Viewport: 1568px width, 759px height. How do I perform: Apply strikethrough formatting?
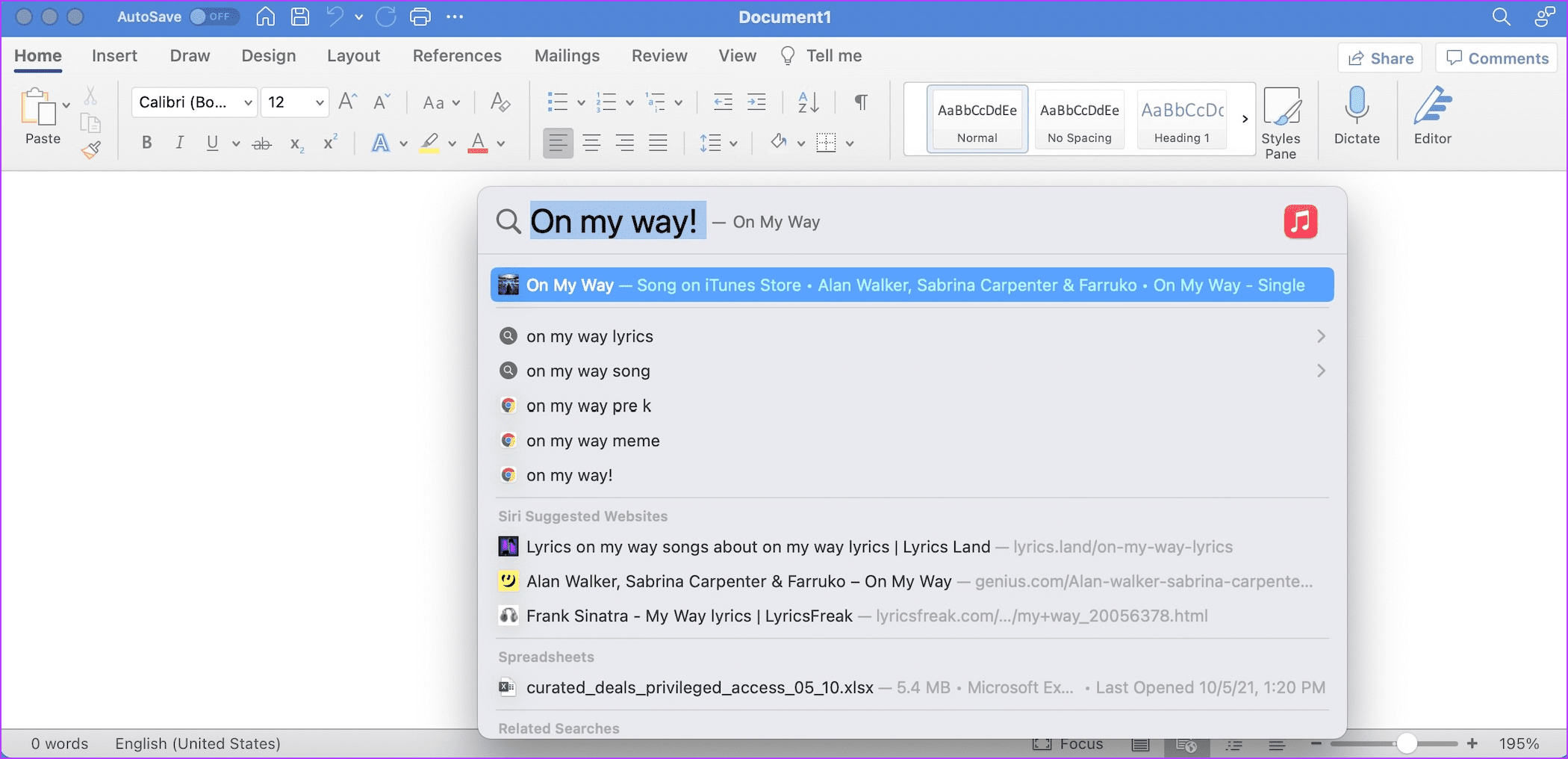(261, 143)
